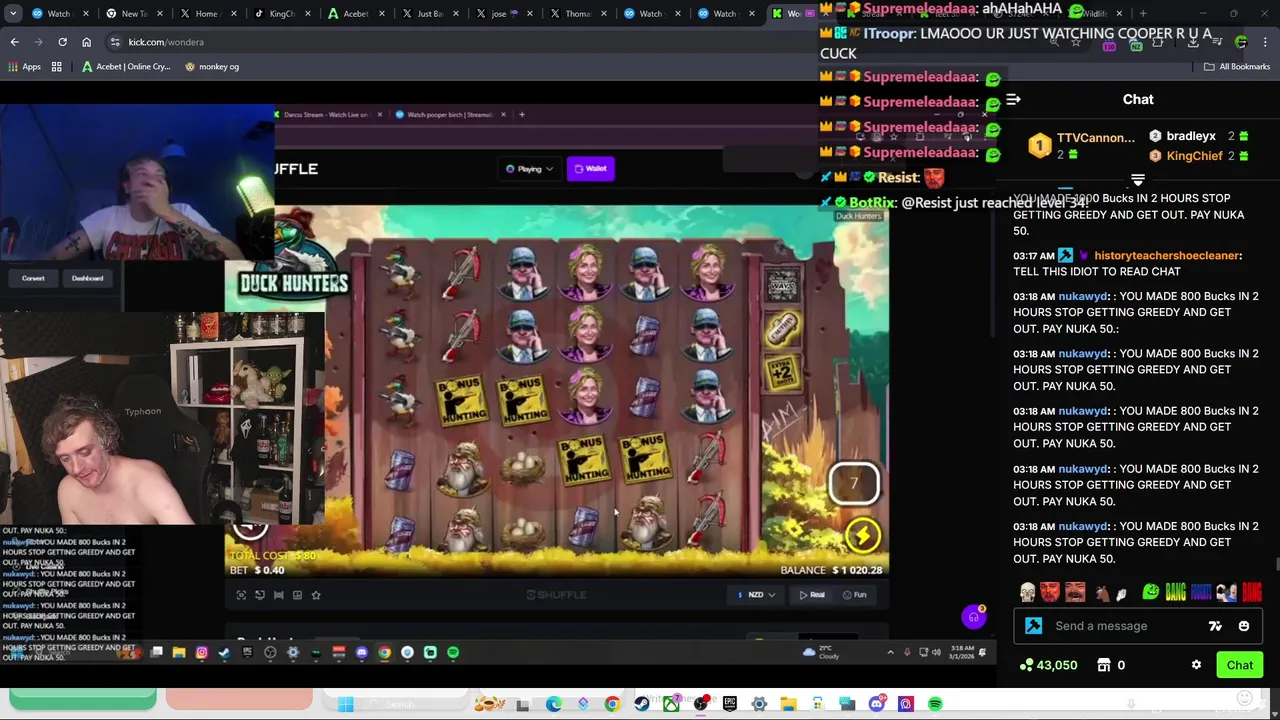Open a new tab in inner browser
Screen dimensions: 1280x720
click(521, 115)
